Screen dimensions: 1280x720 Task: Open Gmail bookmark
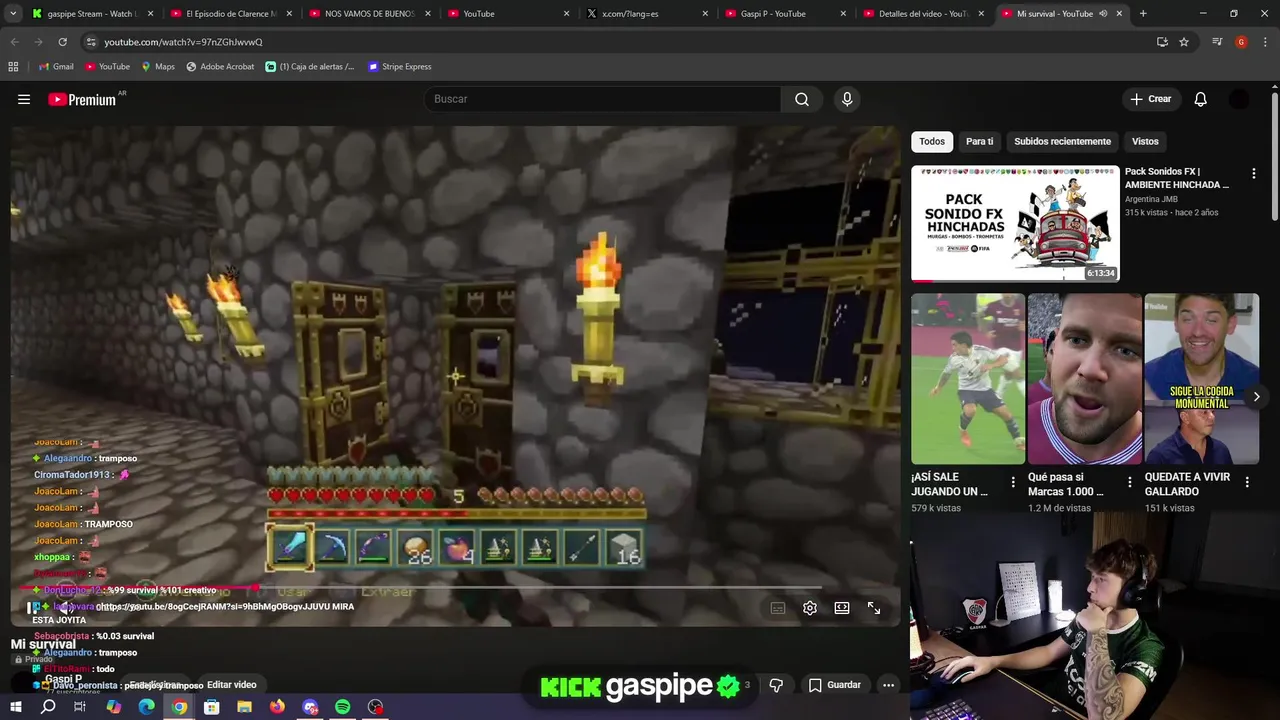[x=55, y=66]
